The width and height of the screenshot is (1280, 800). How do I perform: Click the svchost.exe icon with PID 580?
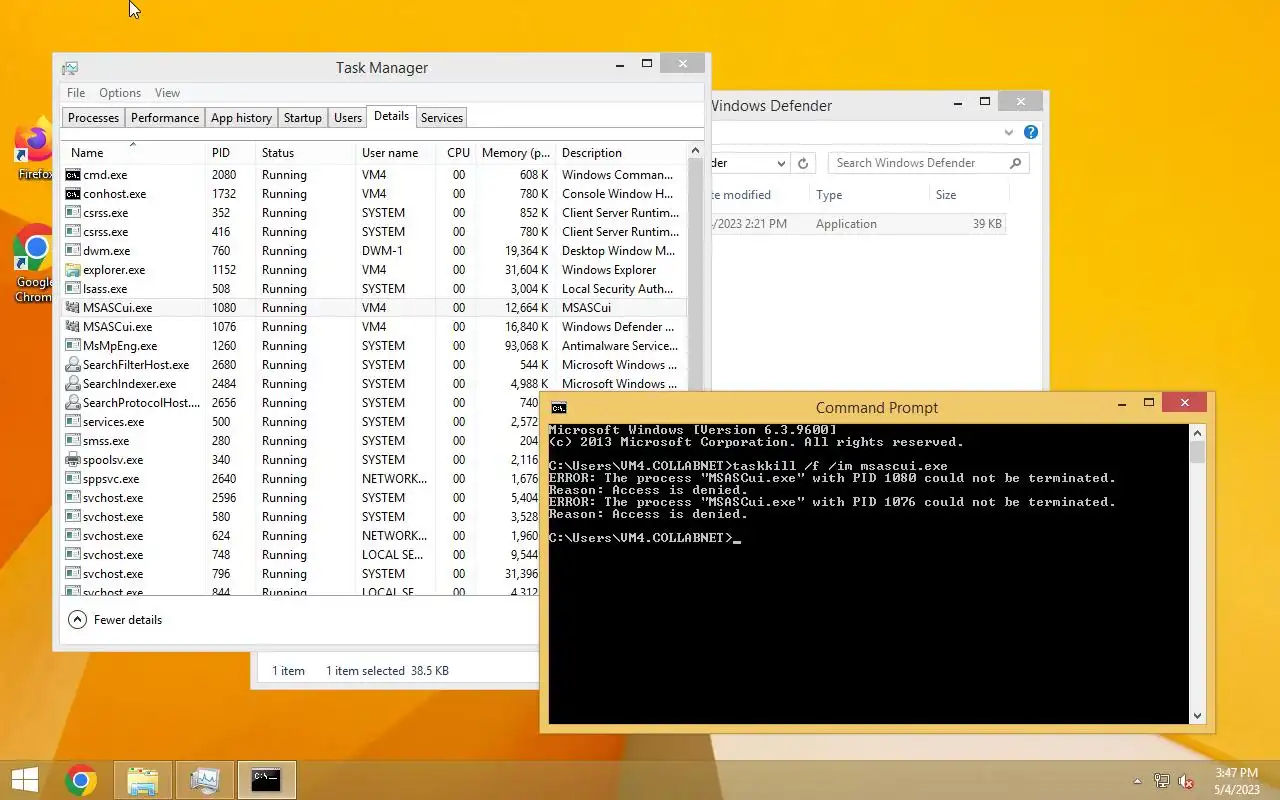point(73,517)
